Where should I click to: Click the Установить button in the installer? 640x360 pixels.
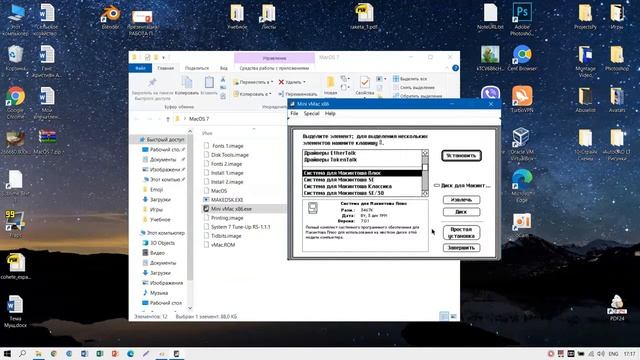pyautogui.click(x=461, y=156)
